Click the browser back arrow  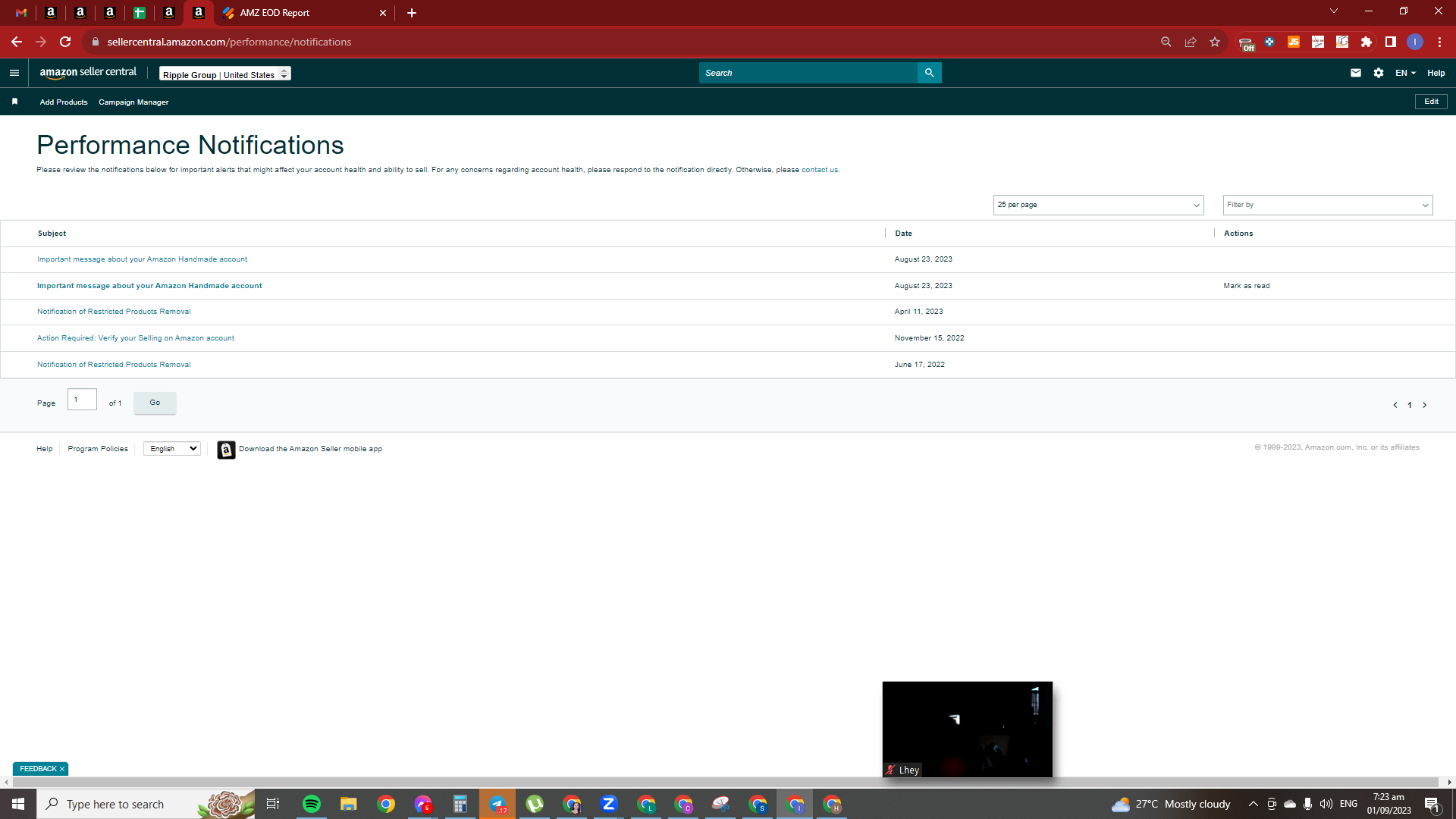click(x=17, y=42)
